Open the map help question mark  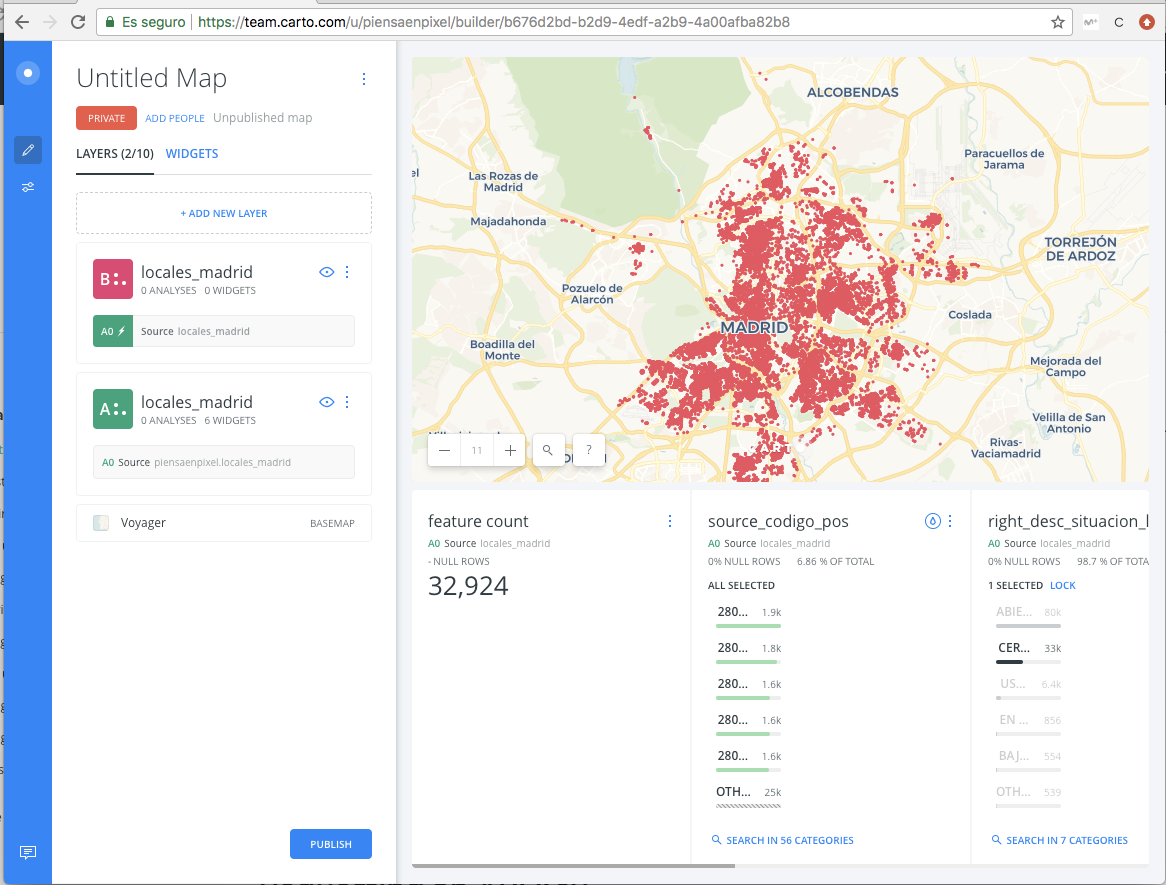(589, 450)
